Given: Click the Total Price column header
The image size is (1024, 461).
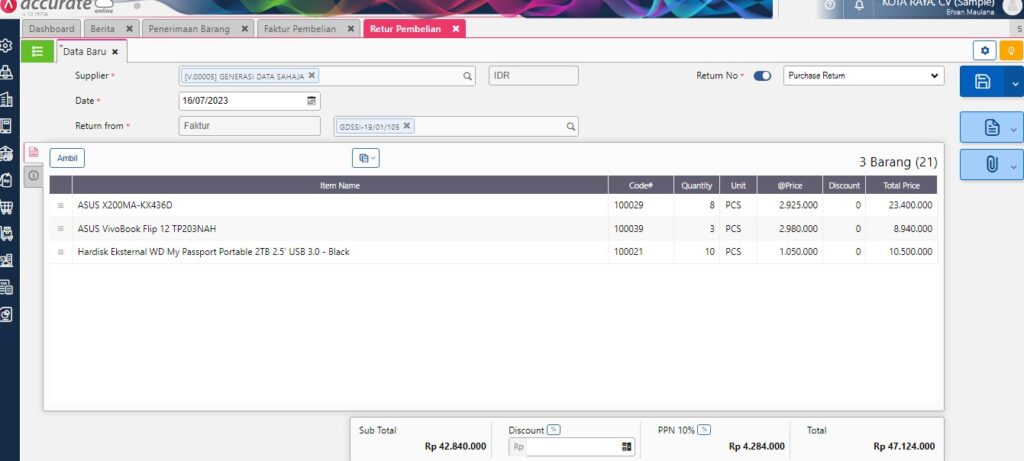Looking at the screenshot, I should pos(901,185).
